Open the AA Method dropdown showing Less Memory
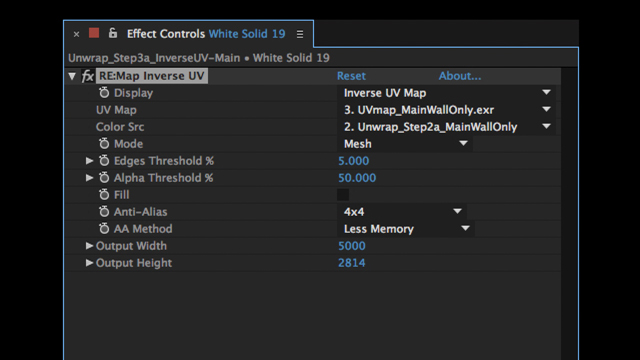The height and width of the screenshot is (360, 640). click(x=406, y=229)
